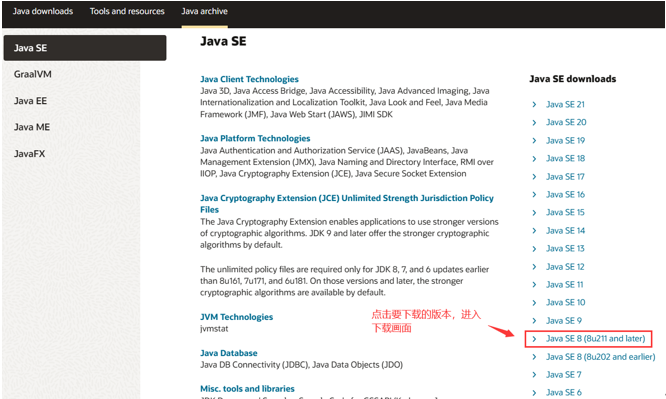
Task: Click the Java SE 9 download link
Action: pyautogui.click(x=564, y=321)
